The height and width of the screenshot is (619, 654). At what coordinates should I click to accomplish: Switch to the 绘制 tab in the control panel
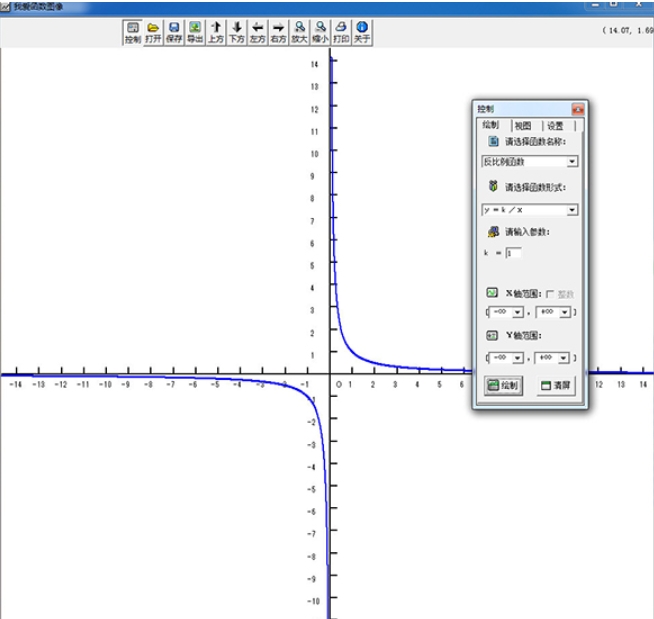pyautogui.click(x=491, y=125)
